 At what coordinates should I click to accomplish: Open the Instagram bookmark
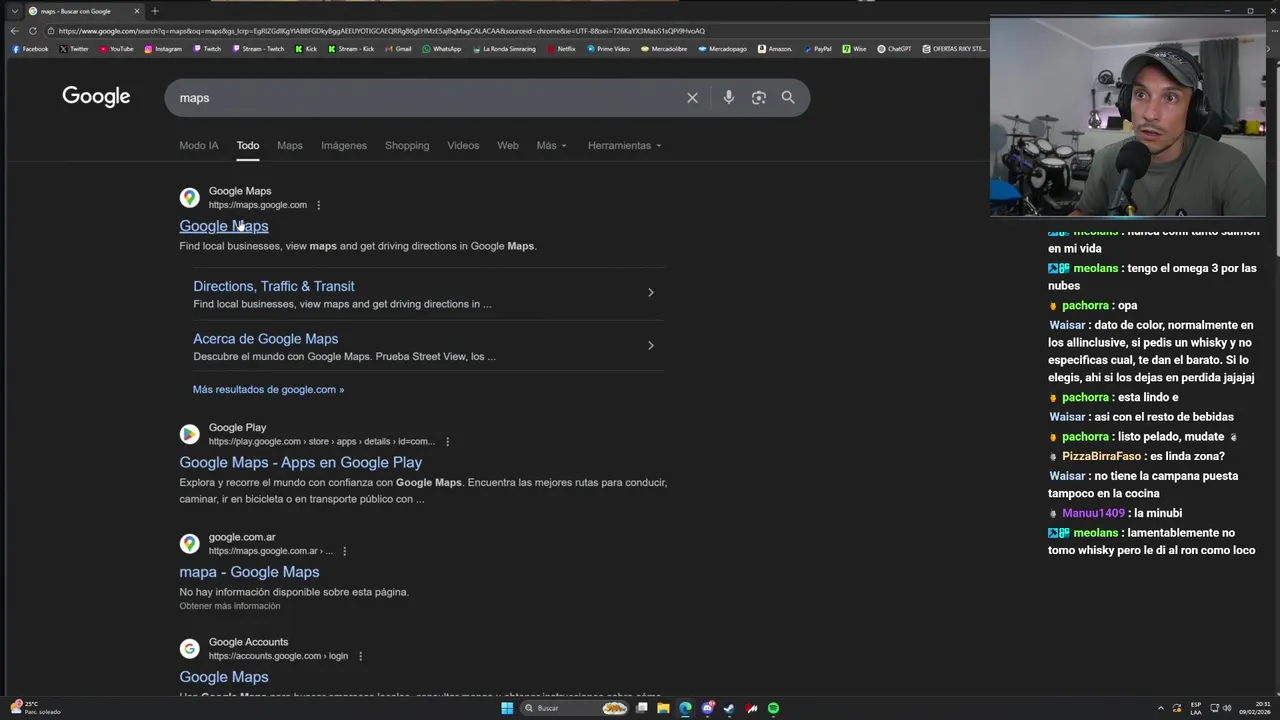tap(163, 48)
